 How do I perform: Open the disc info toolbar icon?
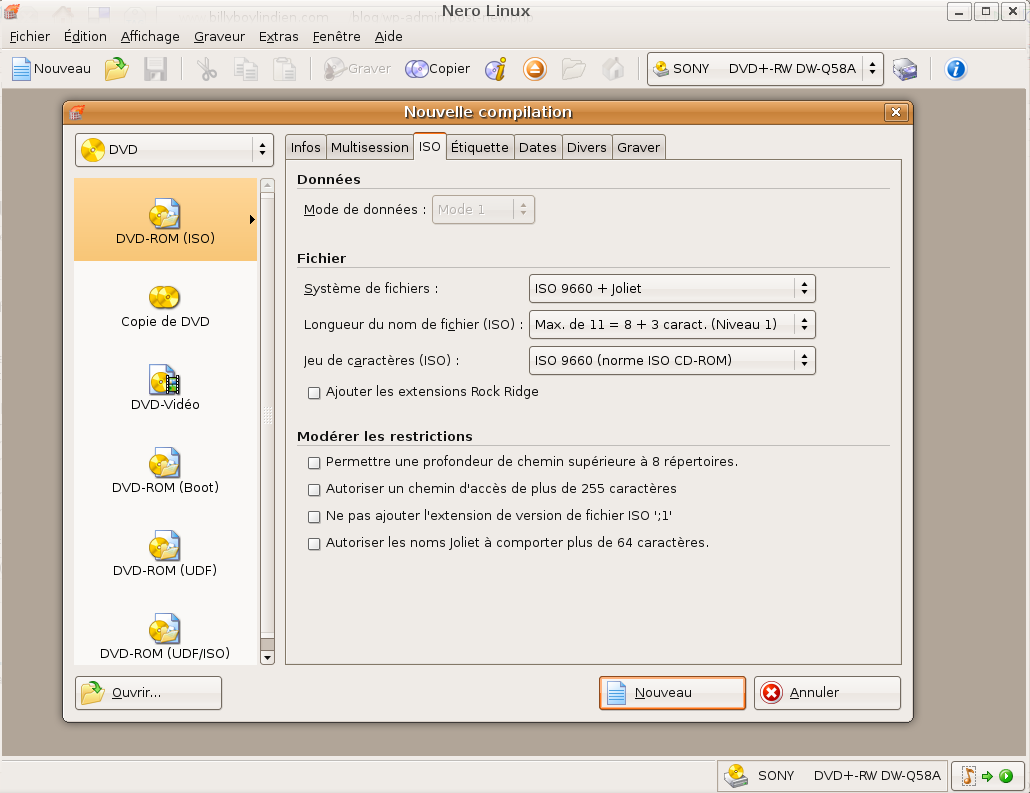[x=496, y=69]
